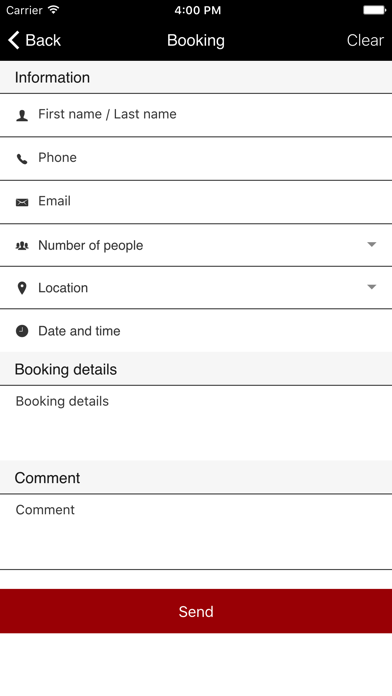The width and height of the screenshot is (392, 696).
Task: Click the group people icon
Action: coord(22,245)
